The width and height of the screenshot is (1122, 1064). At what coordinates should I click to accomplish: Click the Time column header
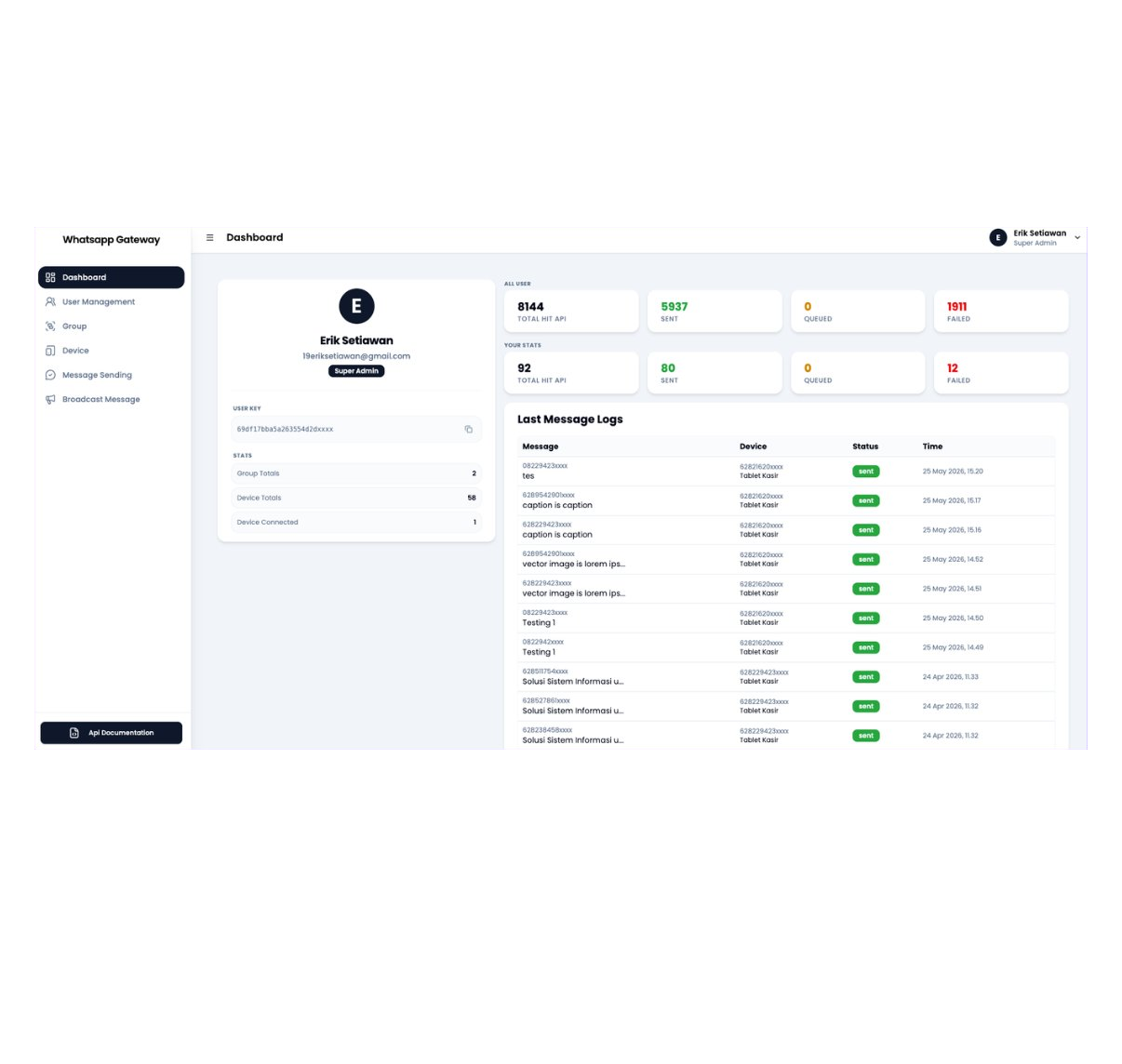pos(932,446)
